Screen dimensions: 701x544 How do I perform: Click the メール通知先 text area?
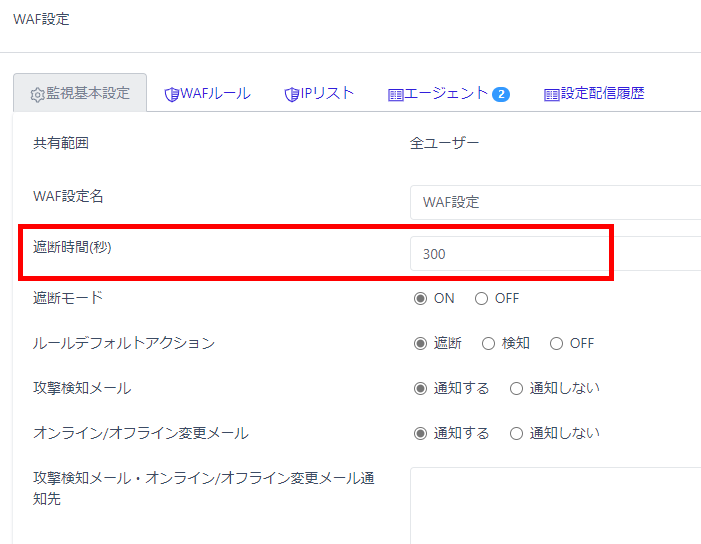pyautogui.click(x=555, y=503)
